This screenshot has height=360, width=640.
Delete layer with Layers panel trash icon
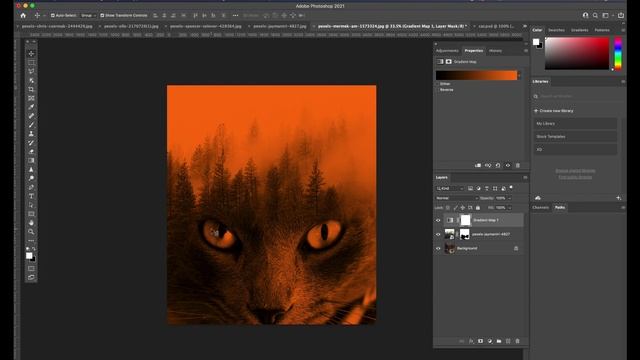point(518,341)
